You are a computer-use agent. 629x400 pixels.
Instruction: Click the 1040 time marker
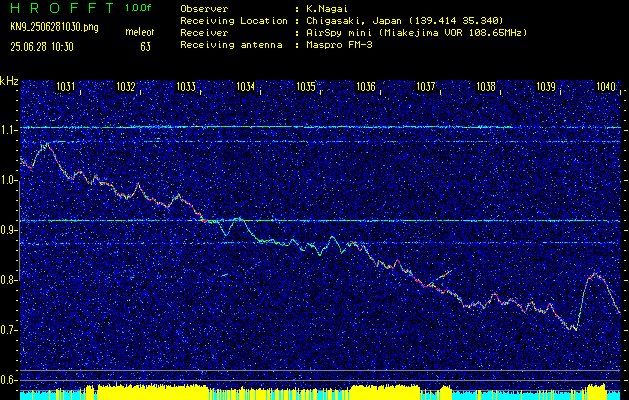point(606,86)
